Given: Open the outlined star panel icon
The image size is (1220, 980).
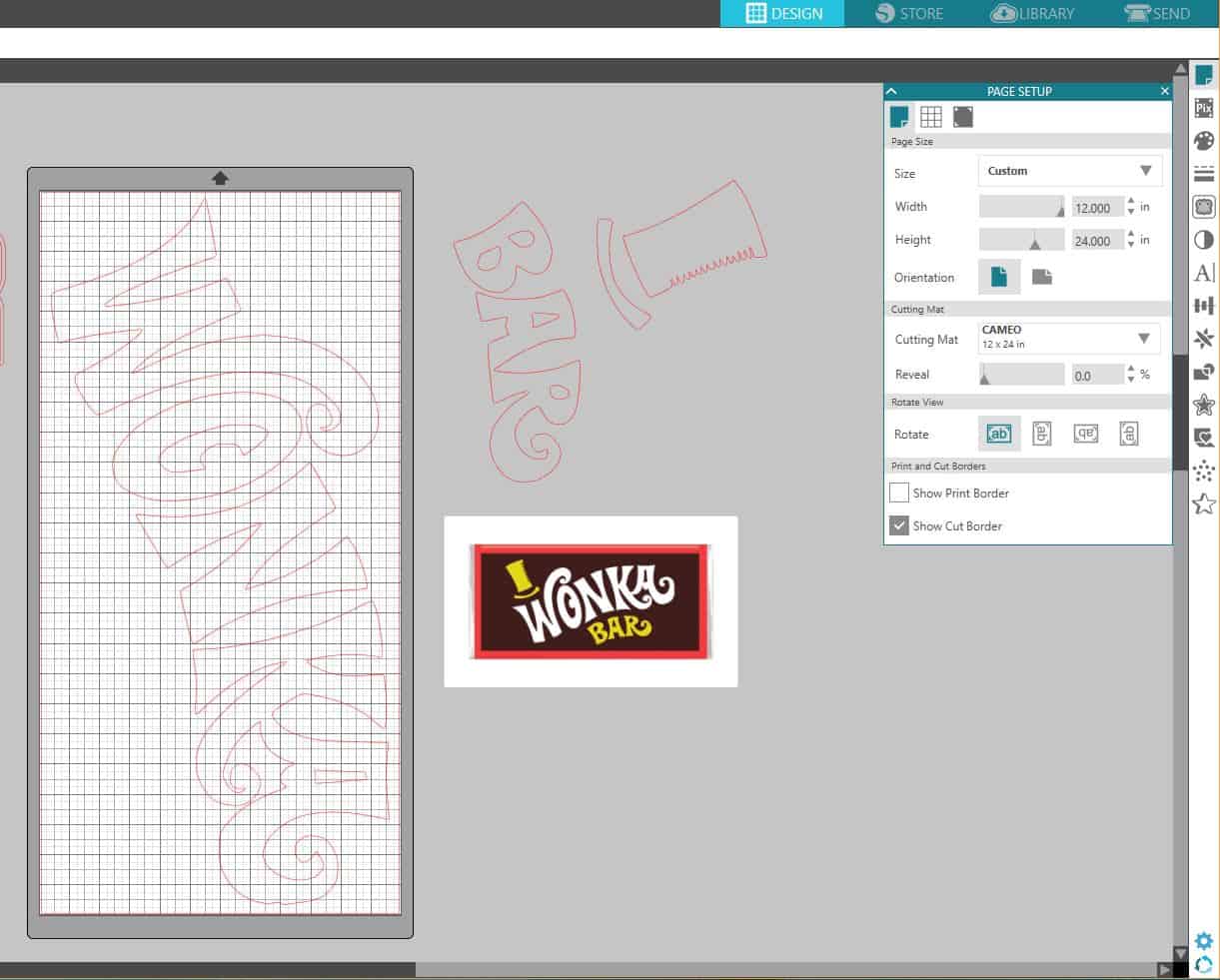Looking at the screenshot, I should 1203,503.
